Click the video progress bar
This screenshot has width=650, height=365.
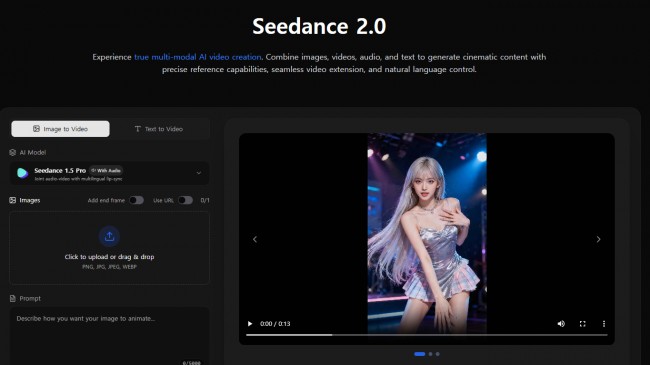[427, 335]
